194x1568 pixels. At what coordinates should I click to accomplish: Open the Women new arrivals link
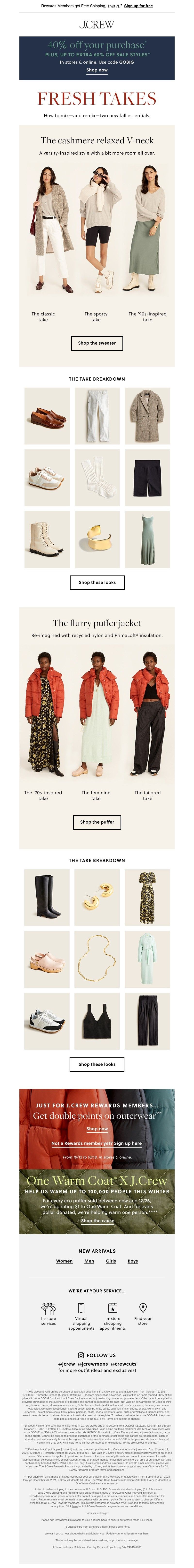tap(65, 1261)
